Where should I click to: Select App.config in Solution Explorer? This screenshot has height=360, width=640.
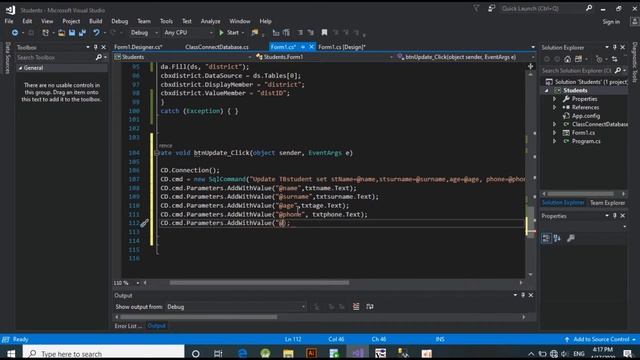(585, 116)
